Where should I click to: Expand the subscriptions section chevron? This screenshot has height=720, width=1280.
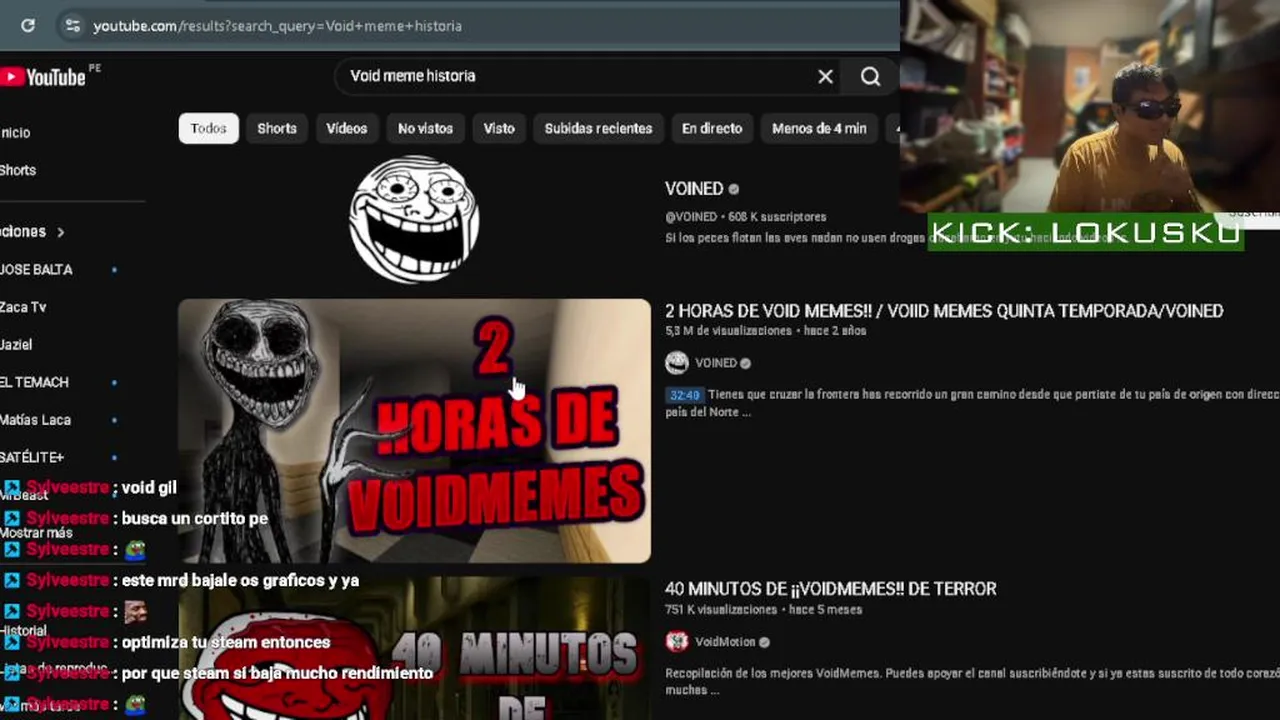pos(60,232)
